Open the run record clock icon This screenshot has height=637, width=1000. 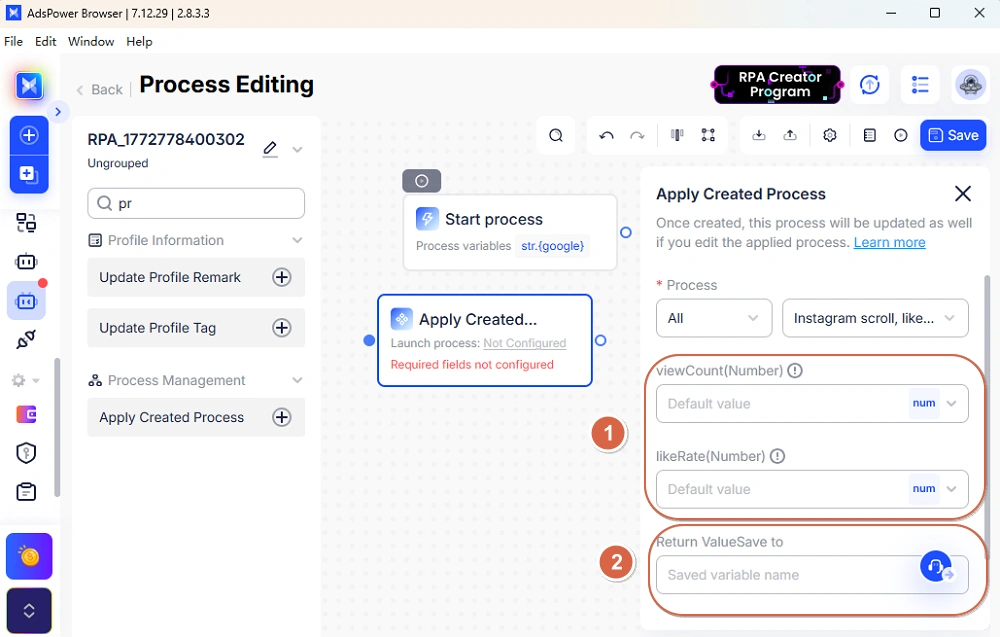[x=900, y=135]
